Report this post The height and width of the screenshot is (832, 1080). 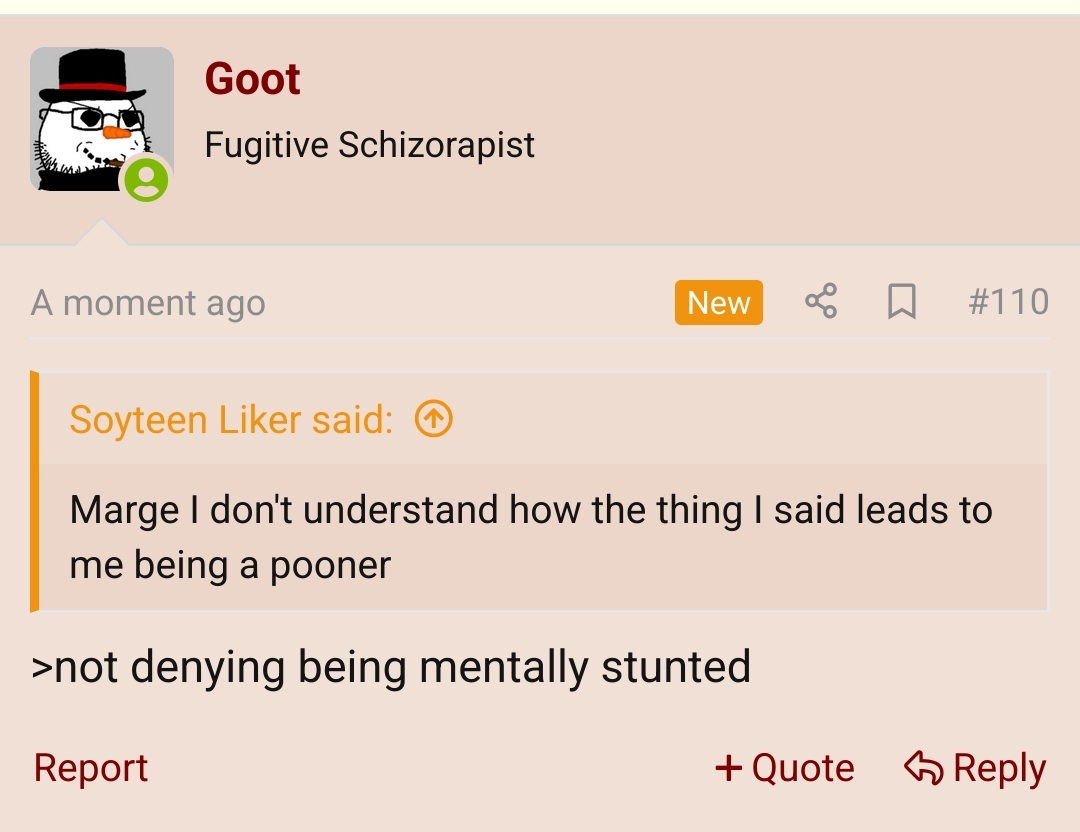91,768
